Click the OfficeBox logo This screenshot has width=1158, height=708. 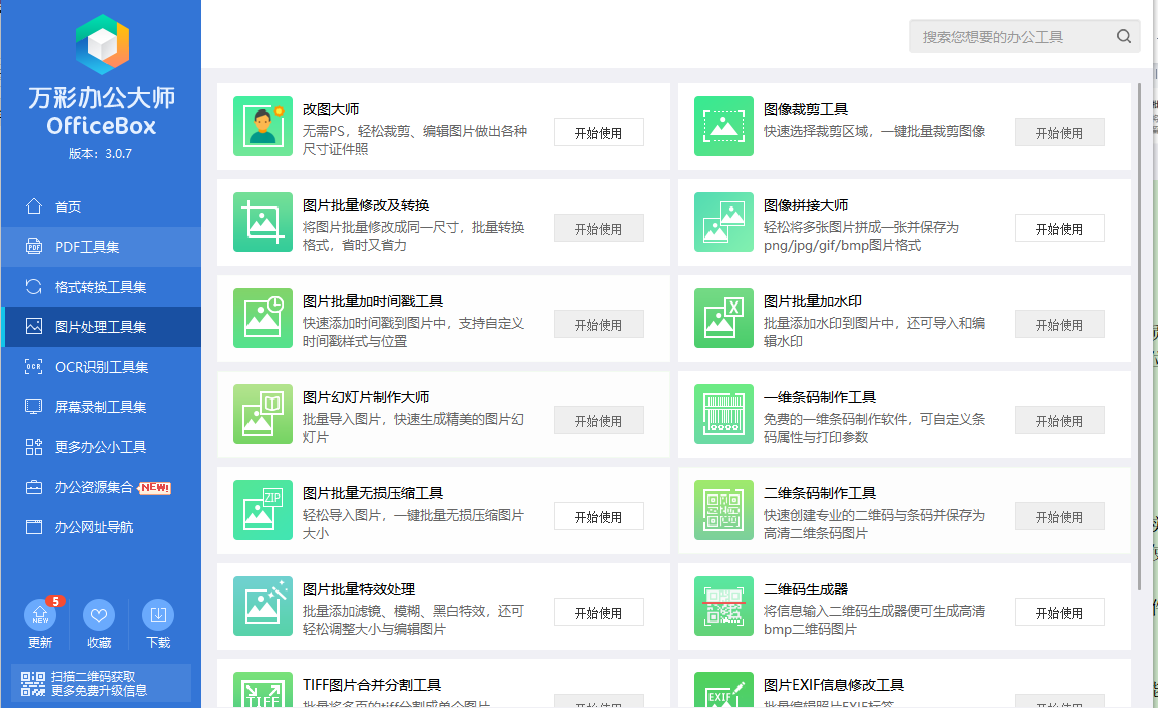[100, 42]
